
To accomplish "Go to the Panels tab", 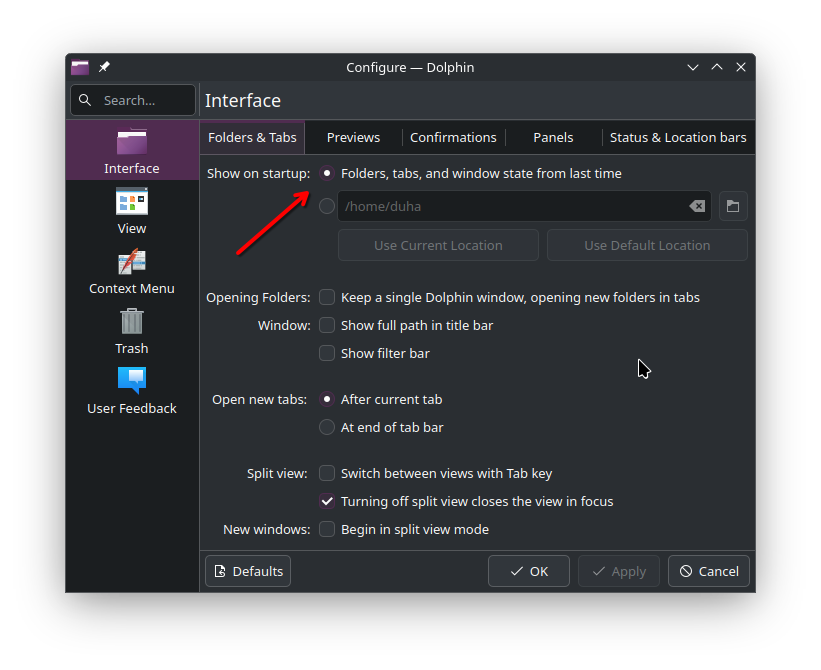I will (x=553, y=138).
